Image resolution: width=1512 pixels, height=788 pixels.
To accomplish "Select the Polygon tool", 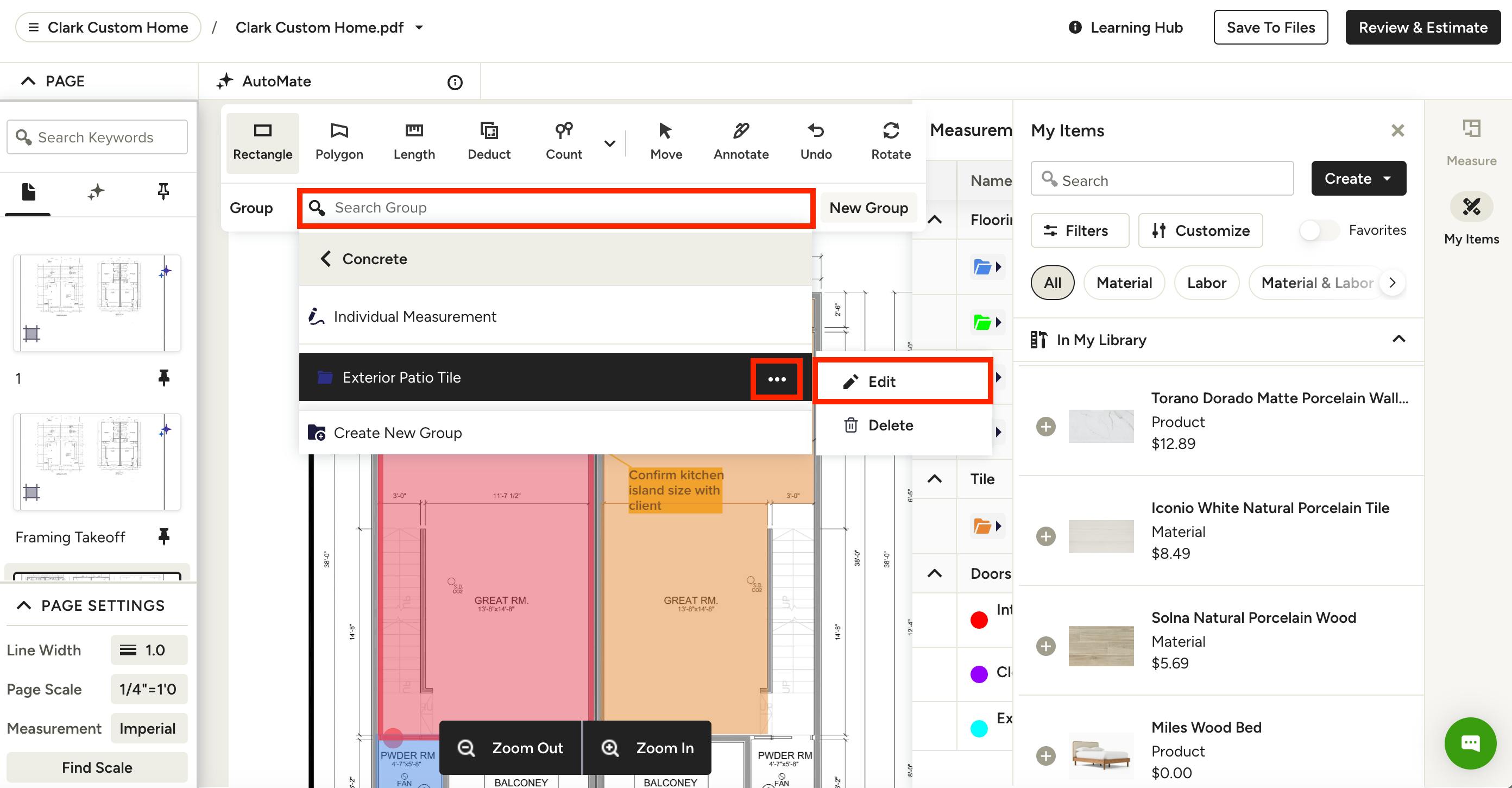I will click(339, 142).
